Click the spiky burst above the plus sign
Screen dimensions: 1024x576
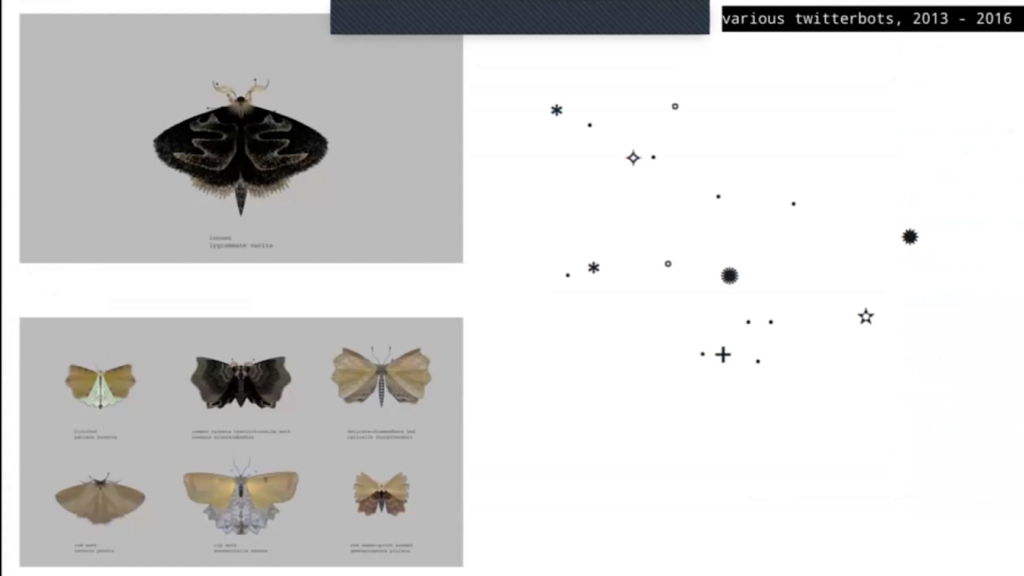(729, 276)
